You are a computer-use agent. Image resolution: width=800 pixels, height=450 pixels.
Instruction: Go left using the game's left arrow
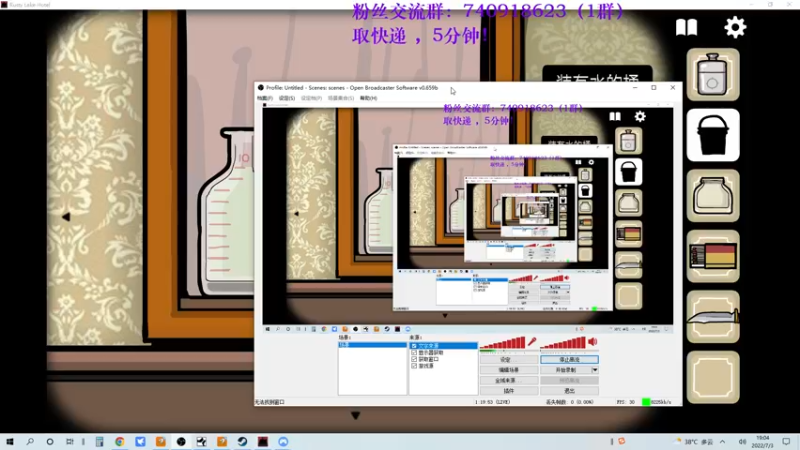[x=66, y=217]
